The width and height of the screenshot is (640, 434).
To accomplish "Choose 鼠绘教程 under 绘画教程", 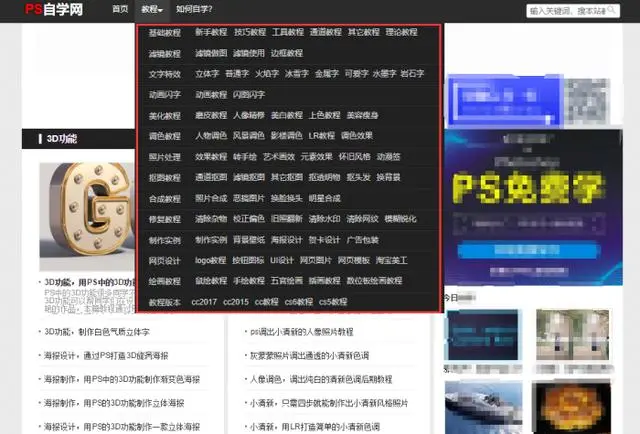I will point(211,281).
